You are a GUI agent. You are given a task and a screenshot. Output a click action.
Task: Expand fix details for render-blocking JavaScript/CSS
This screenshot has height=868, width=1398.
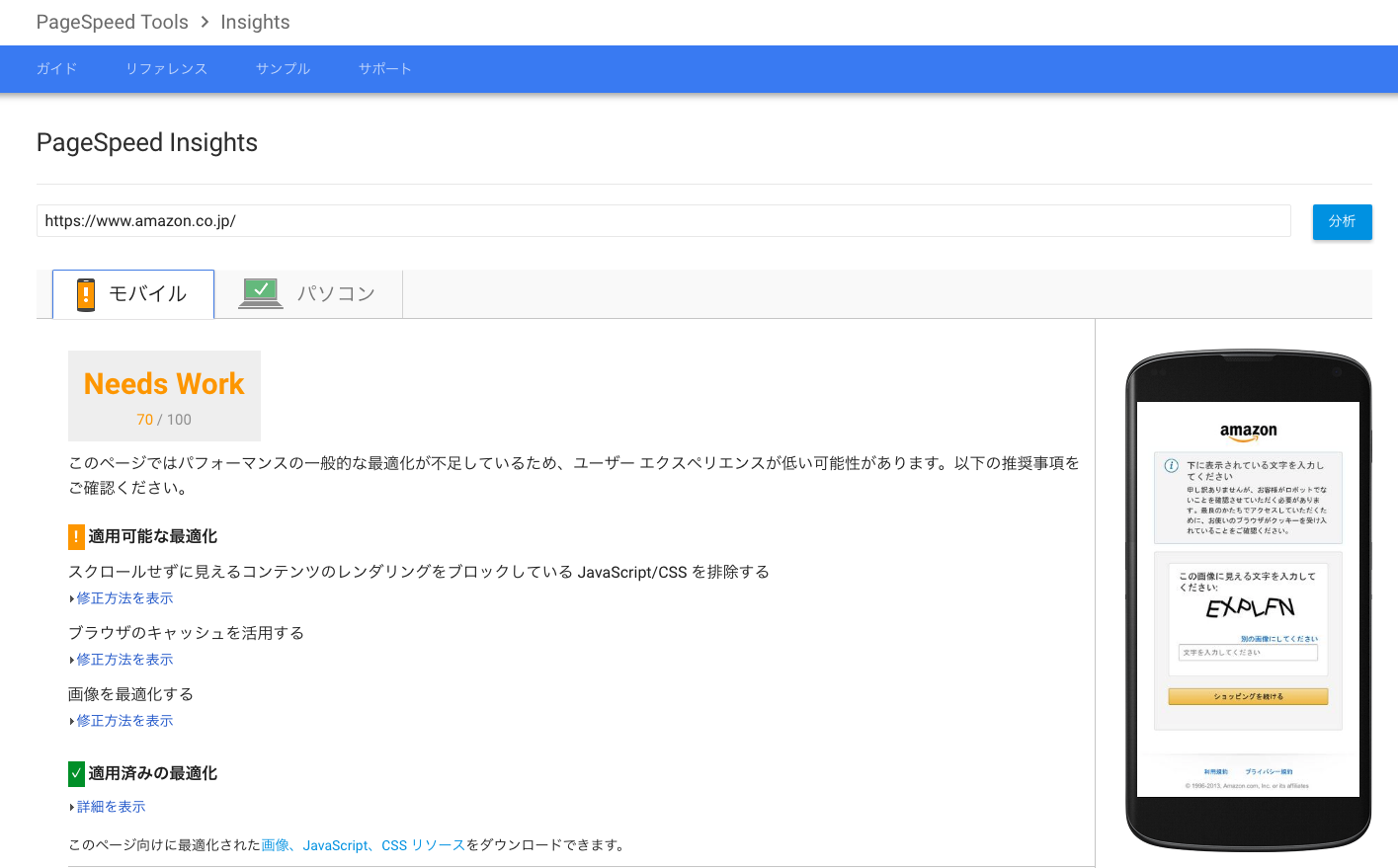pyautogui.click(x=124, y=598)
